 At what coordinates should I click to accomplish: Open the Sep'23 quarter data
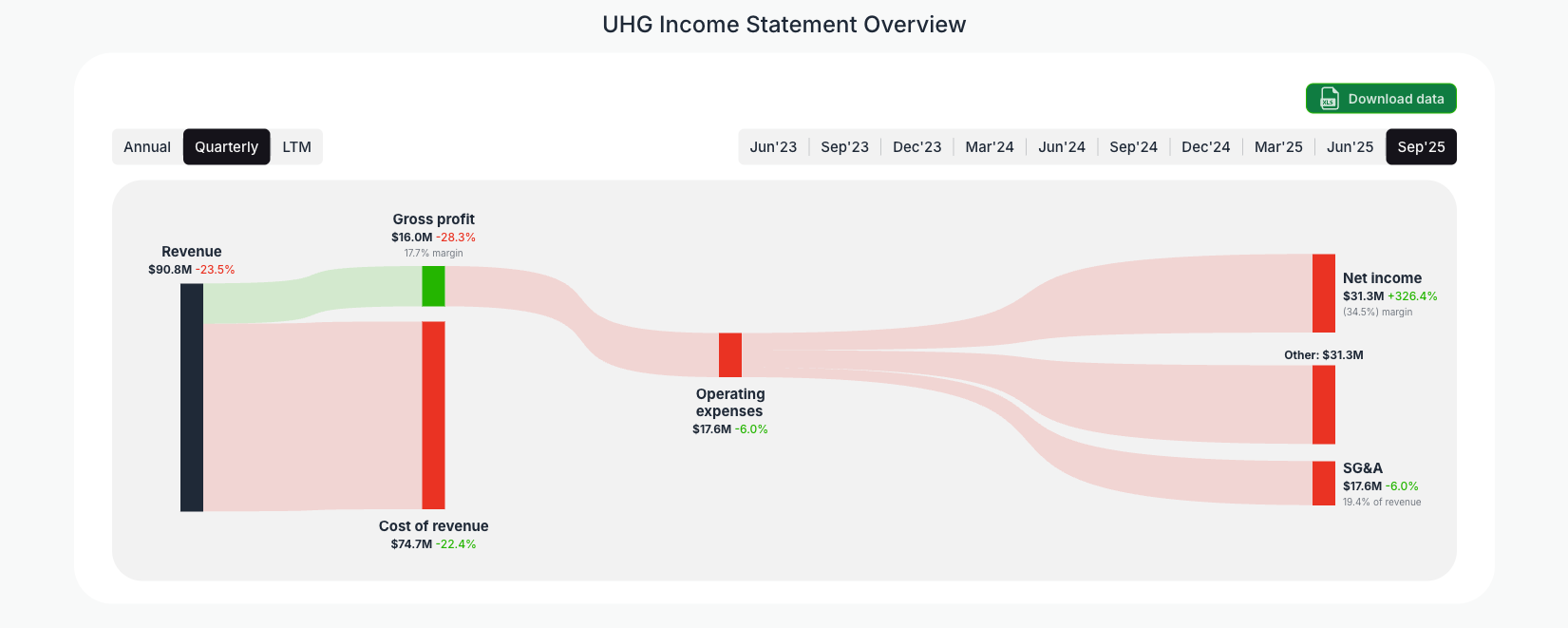(844, 146)
